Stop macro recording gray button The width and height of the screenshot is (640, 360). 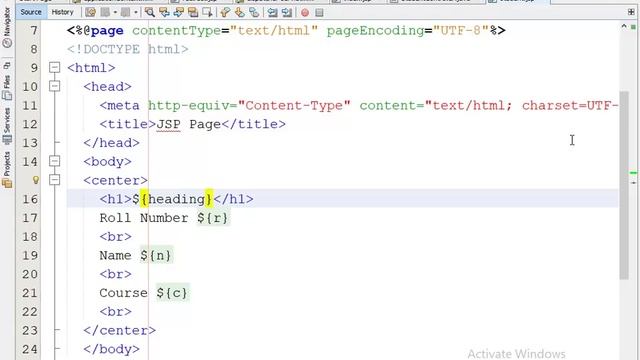(x=319, y=13)
